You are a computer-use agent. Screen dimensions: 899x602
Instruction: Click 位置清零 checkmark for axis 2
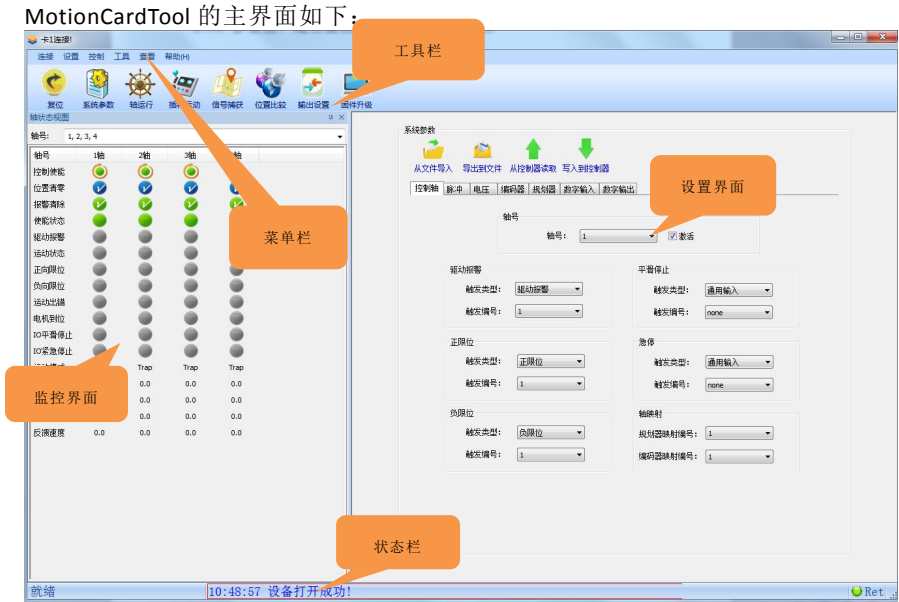145,187
